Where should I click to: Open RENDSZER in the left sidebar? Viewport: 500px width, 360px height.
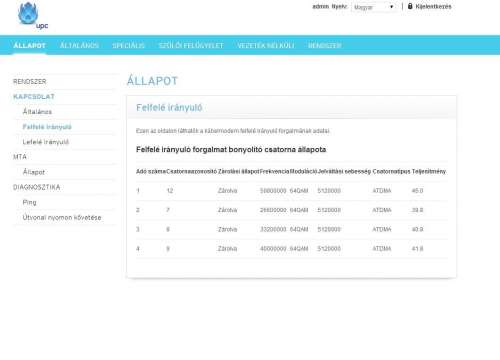click(x=30, y=81)
